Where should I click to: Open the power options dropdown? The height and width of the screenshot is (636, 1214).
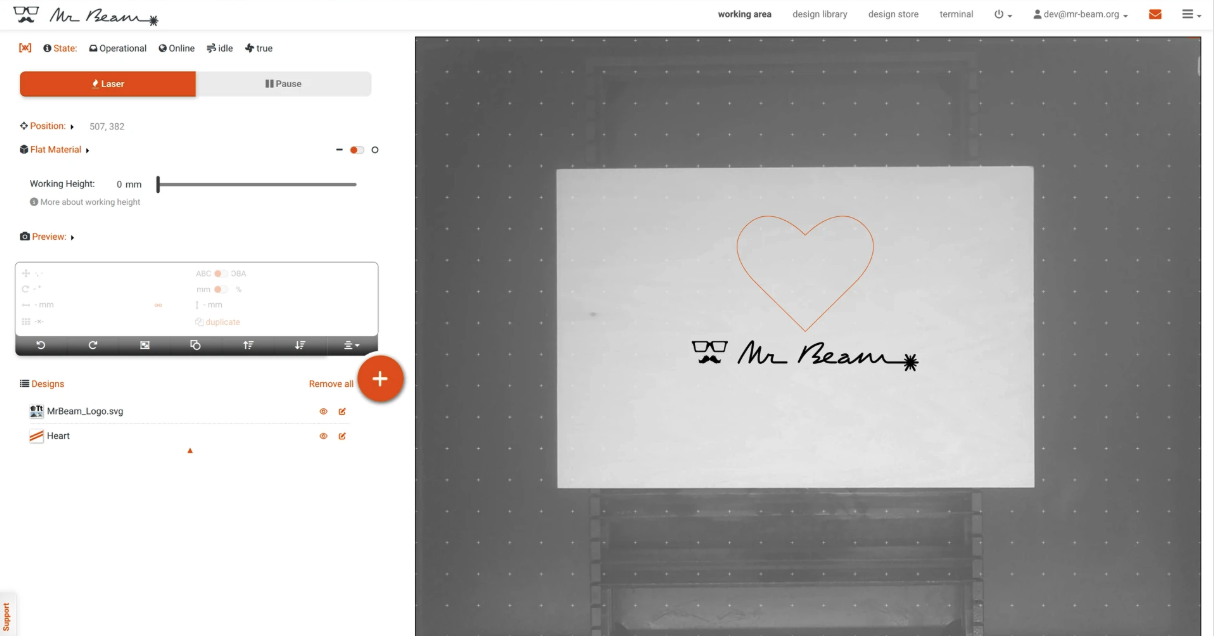(x=1003, y=15)
